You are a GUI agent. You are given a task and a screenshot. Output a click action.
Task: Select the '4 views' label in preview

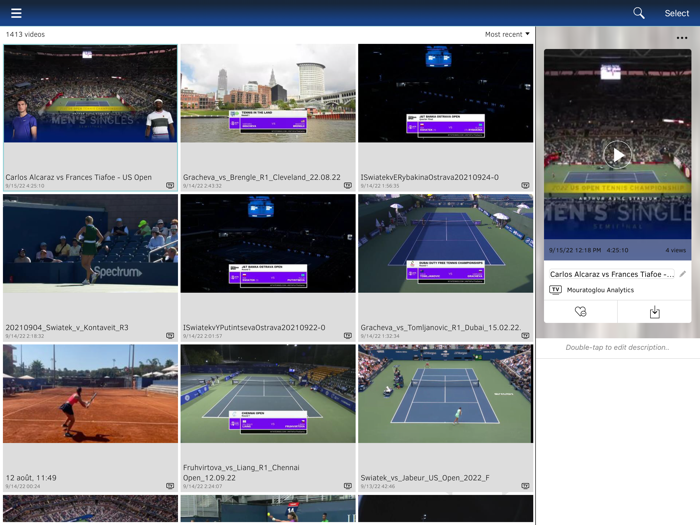click(675, 250)
